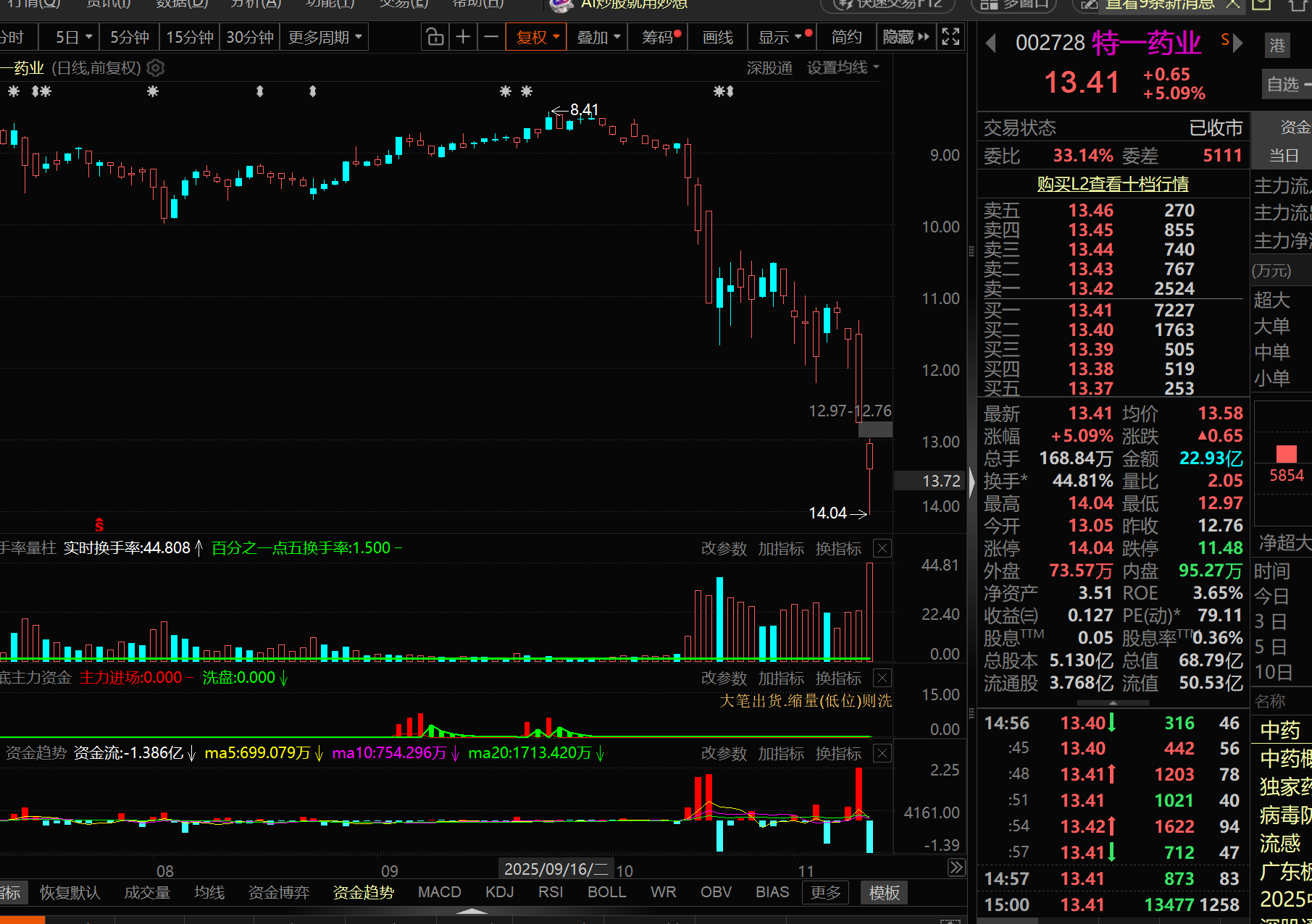
Task: Select MACD indicator tab
Action: 440,892
